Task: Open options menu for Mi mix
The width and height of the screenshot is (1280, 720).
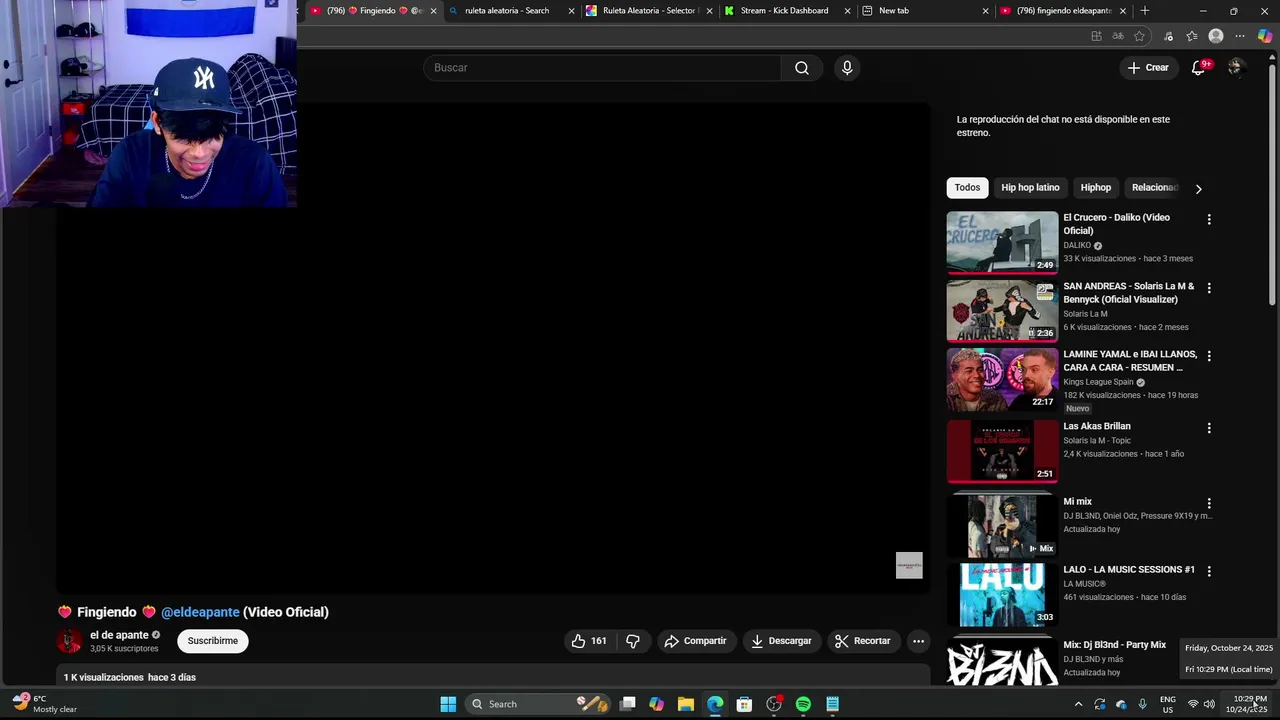Action: click(x=1209, y=504)
